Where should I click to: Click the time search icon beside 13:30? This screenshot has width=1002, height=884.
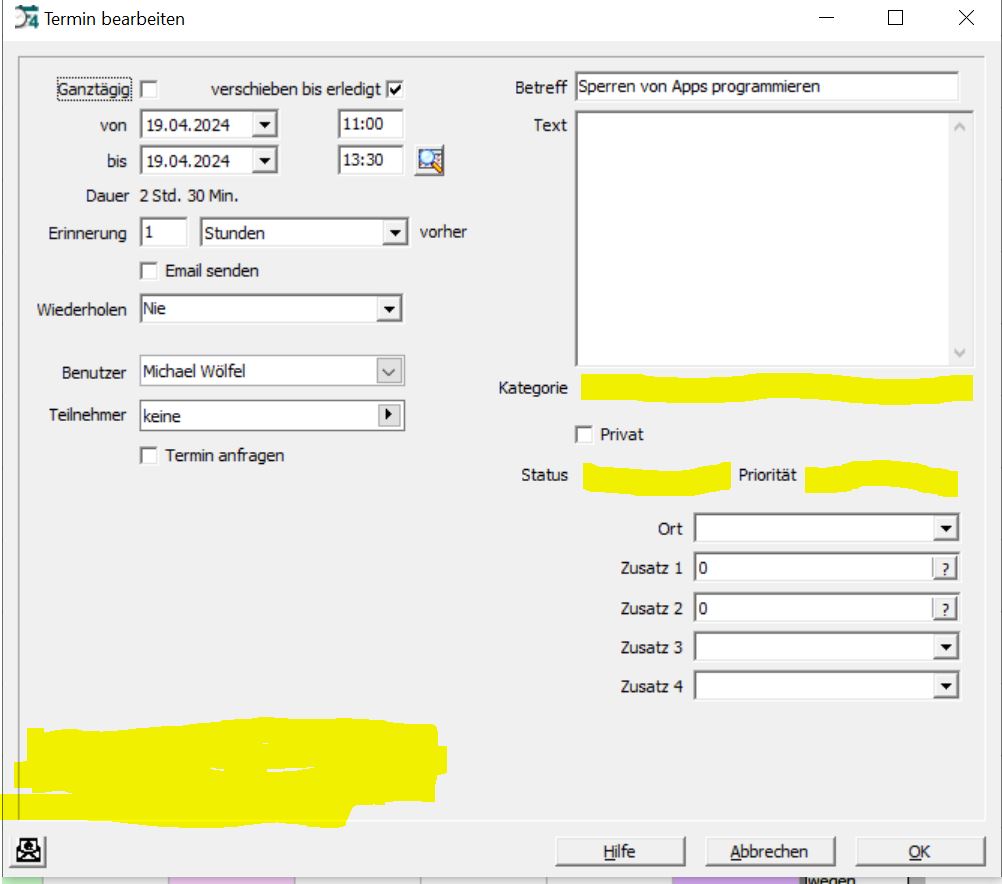pyautogui.click(x=430, y=160)
